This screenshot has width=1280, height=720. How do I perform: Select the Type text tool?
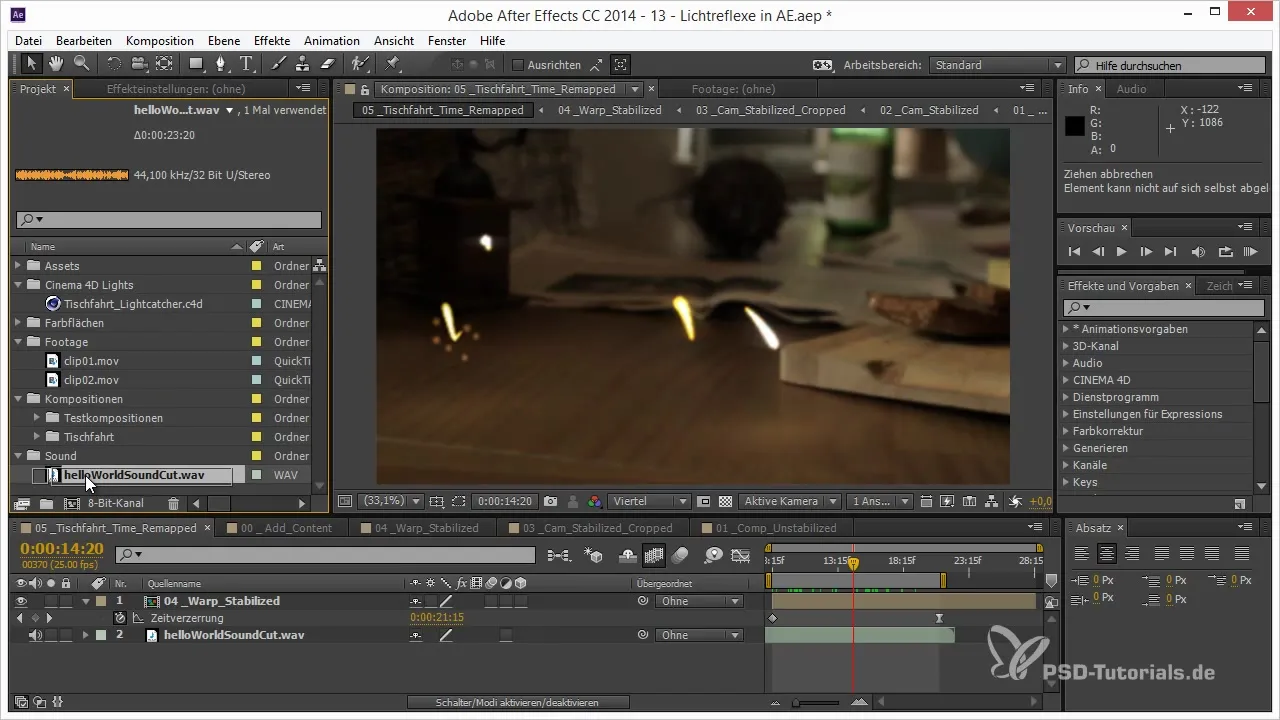[x=246, y=64]
